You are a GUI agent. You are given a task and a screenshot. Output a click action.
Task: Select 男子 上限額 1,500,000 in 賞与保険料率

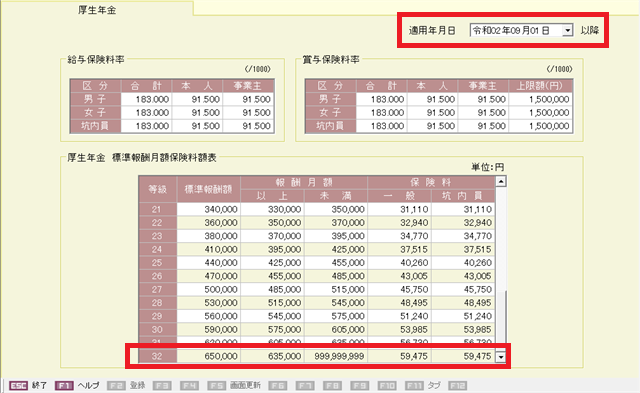tap(541, 99)
